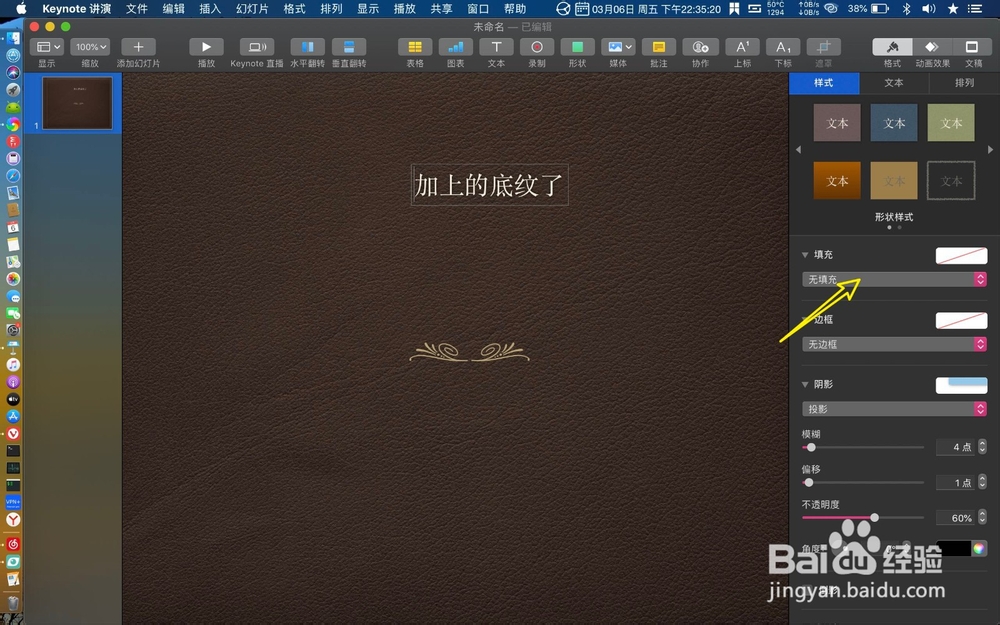The image size is (1000, 625).
Task: Apply the tan 文本 shape style
Action: pos(894,180)
